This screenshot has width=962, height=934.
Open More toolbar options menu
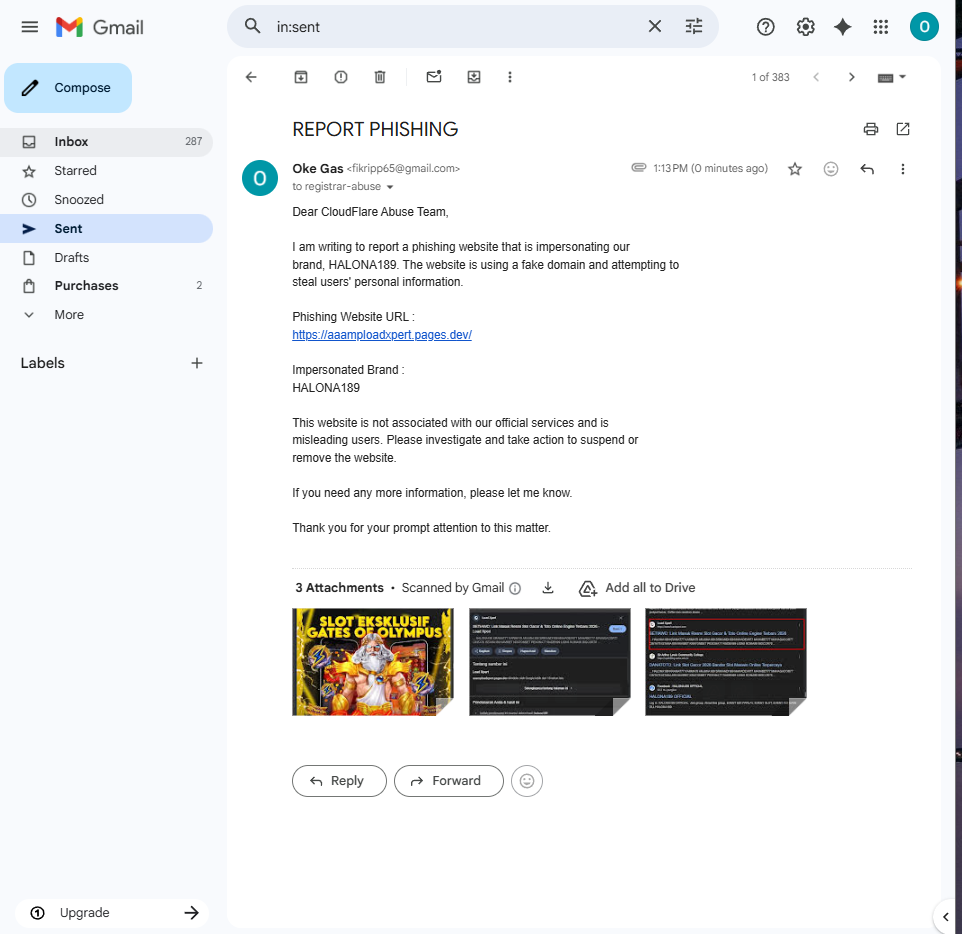[x=509, y=77]
